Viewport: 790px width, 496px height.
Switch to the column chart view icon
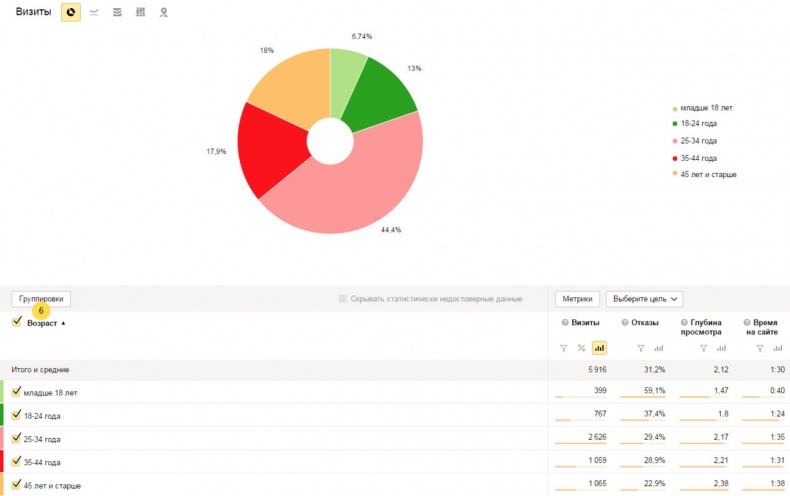(140, 12)
